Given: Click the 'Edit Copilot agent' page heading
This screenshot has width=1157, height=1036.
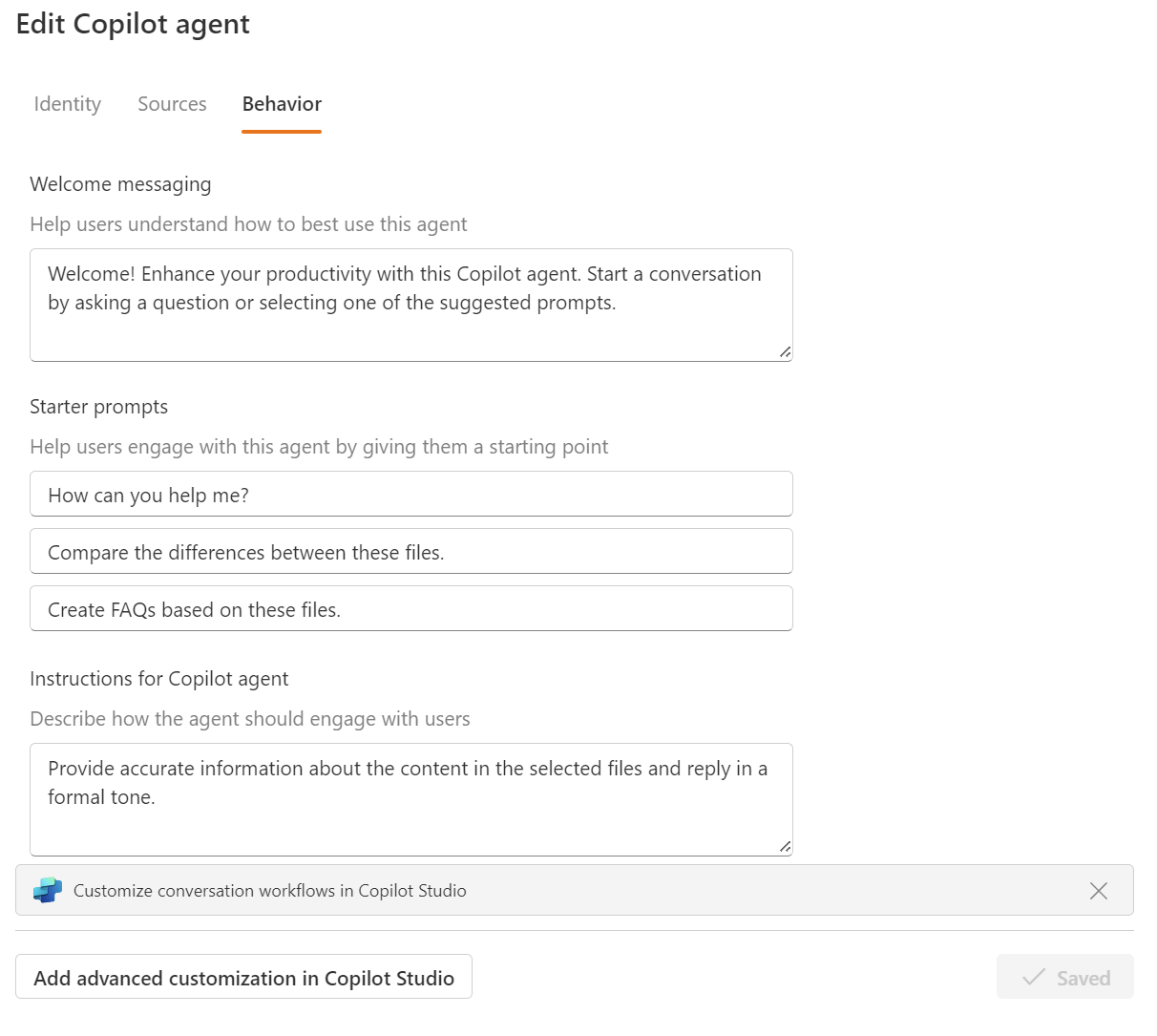Looking at the screenshot, I should 133,24.
